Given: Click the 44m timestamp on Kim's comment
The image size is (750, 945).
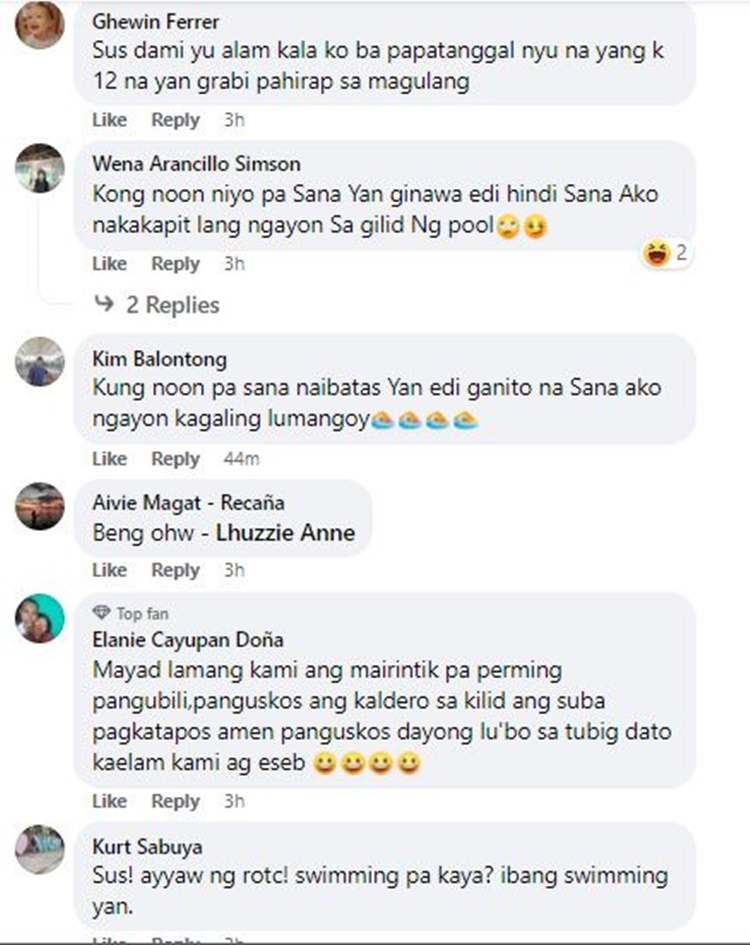Looking at the screenshot, I should 241,459.
